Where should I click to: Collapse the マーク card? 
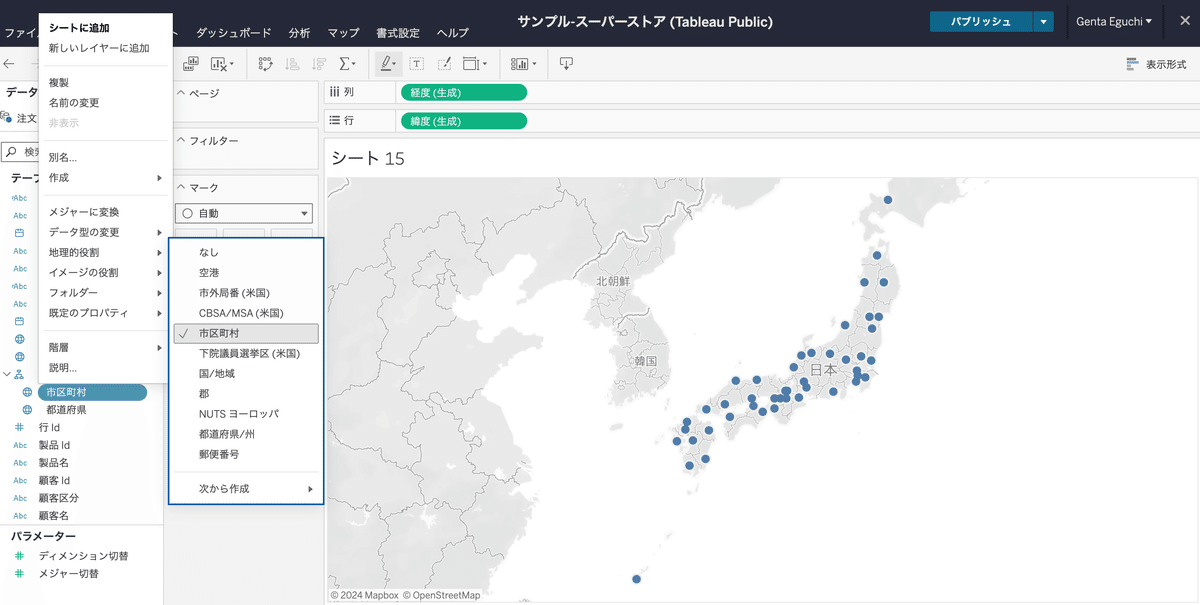point(181,188)
